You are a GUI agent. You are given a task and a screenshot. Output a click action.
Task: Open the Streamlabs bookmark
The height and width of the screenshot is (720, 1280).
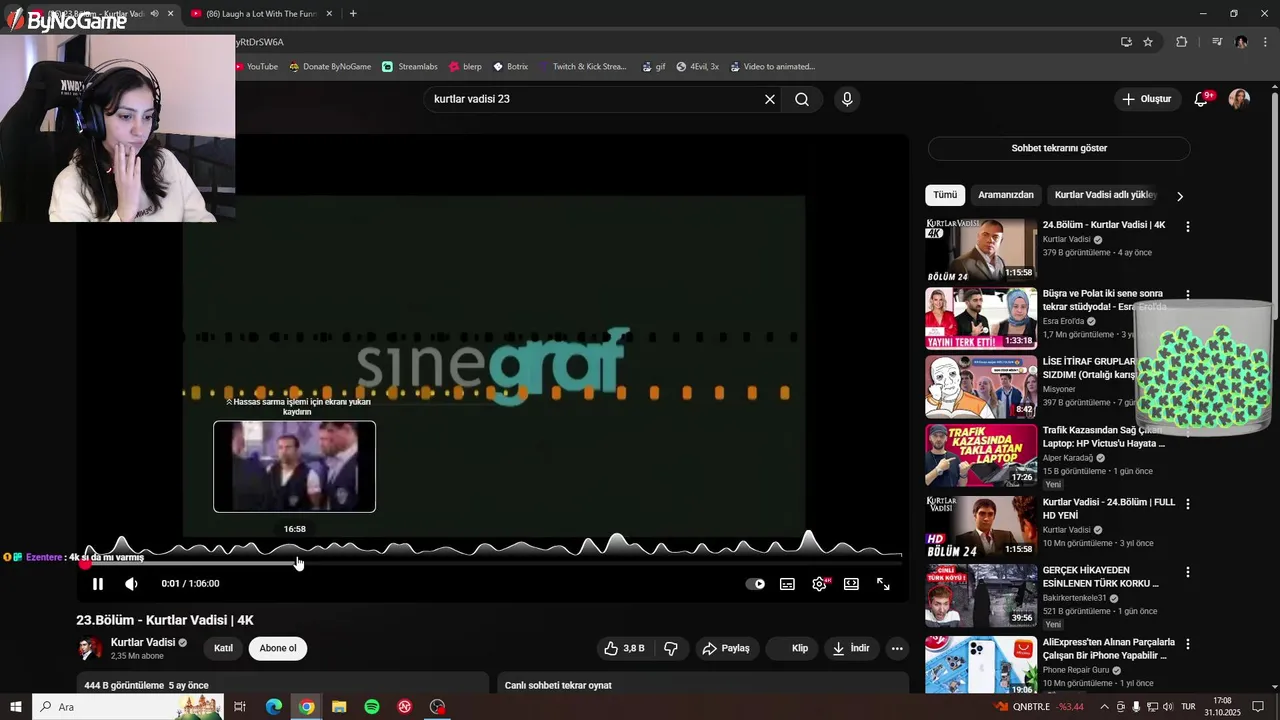point(410,67)
